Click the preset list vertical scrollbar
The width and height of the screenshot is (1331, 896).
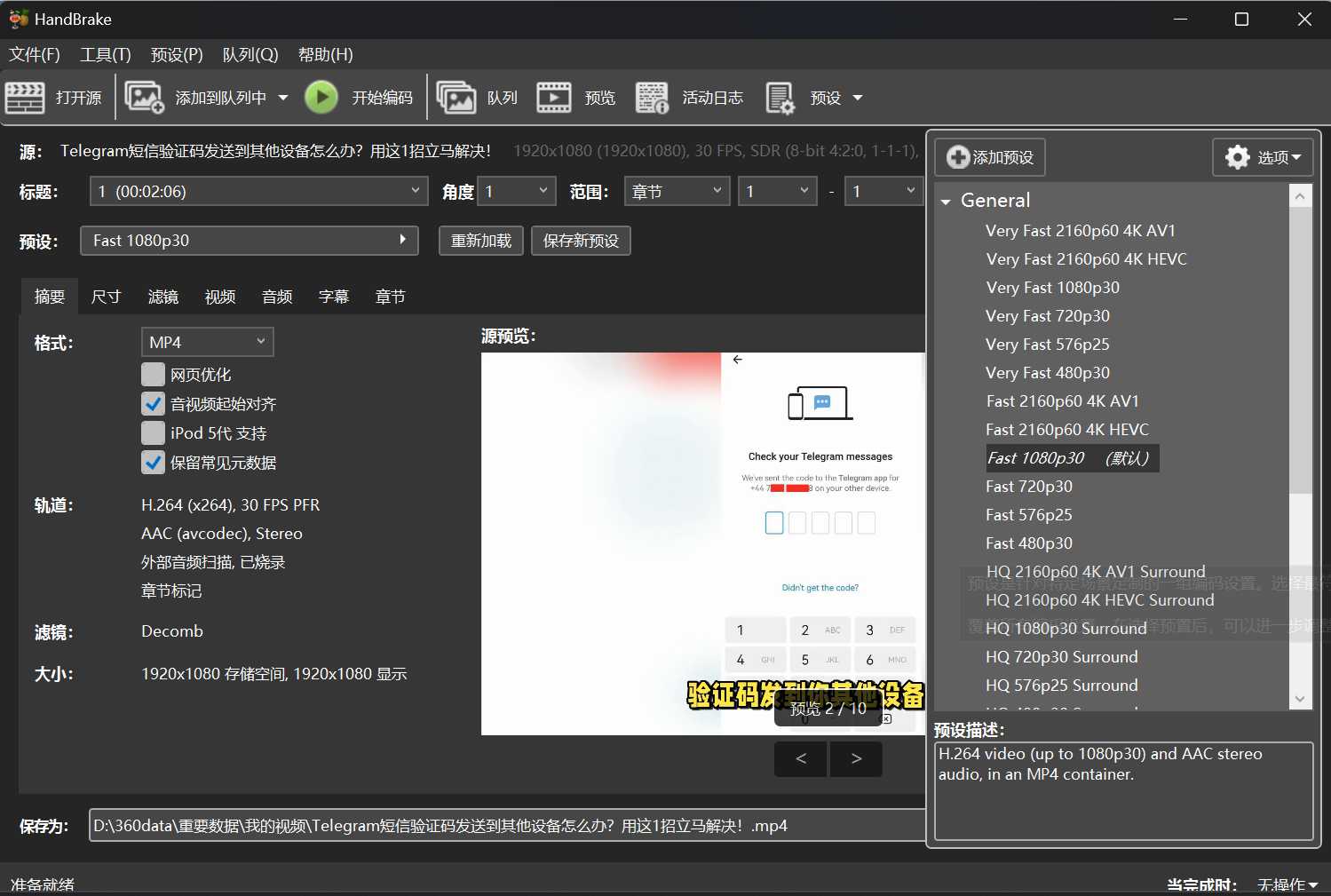[x=1300, y=444]
